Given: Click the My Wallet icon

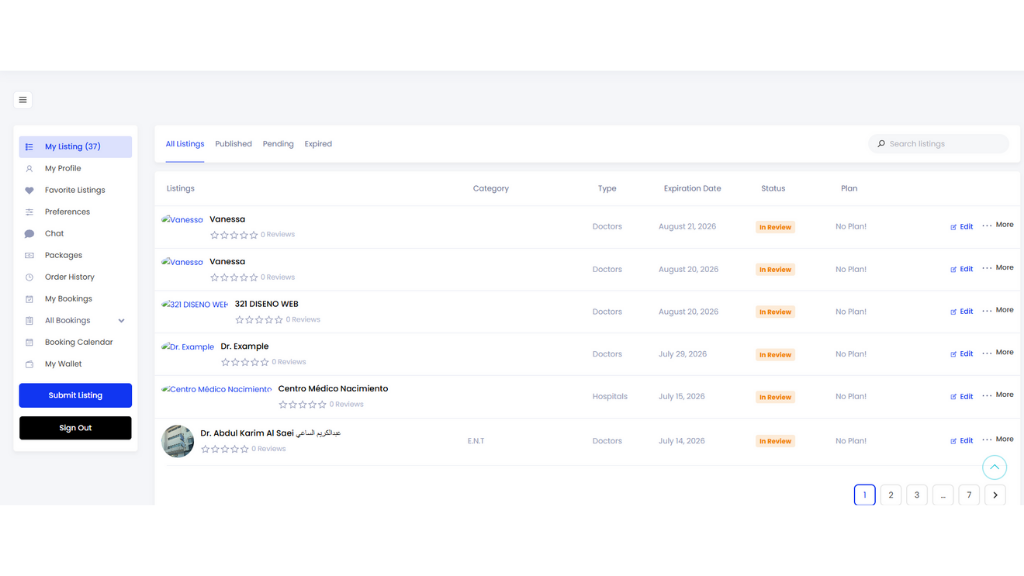Looking at the screenshot, I should [29, 364].
